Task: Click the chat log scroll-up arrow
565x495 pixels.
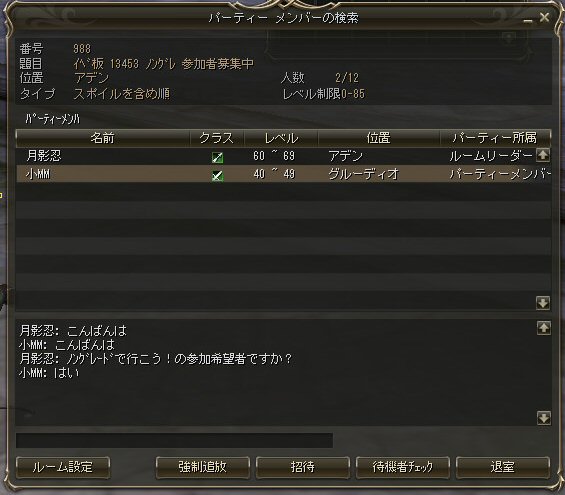Action: [543, 328]
